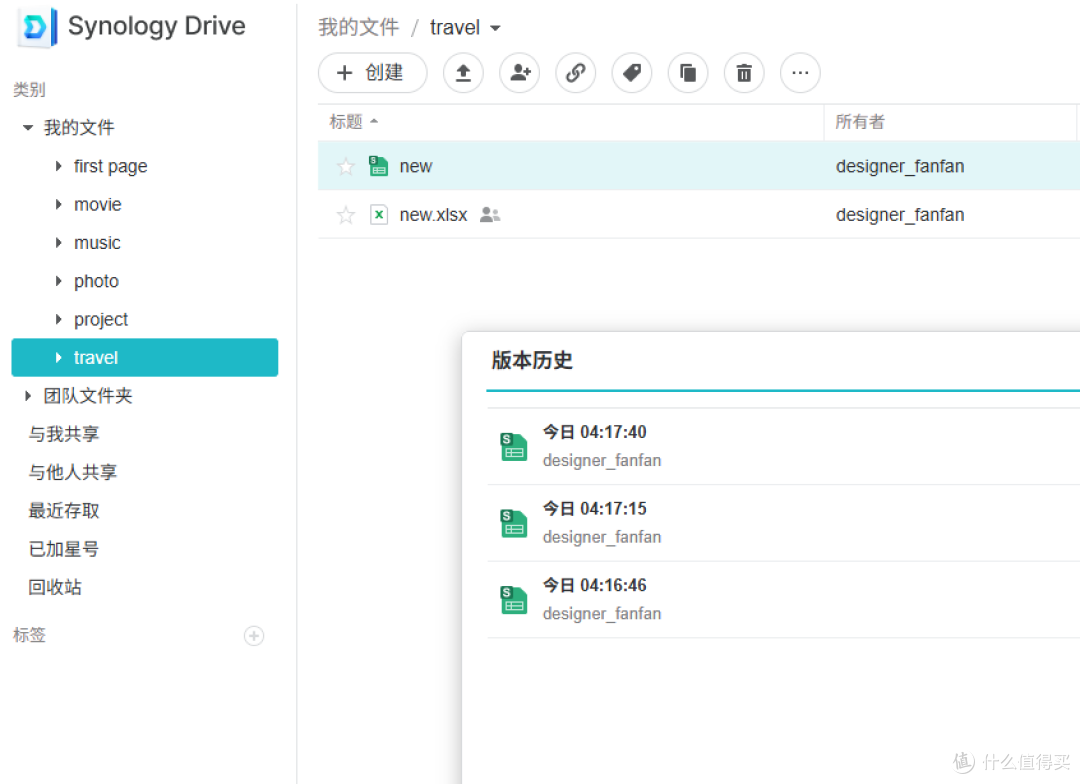Click the trash delete icon

point(744,73)
